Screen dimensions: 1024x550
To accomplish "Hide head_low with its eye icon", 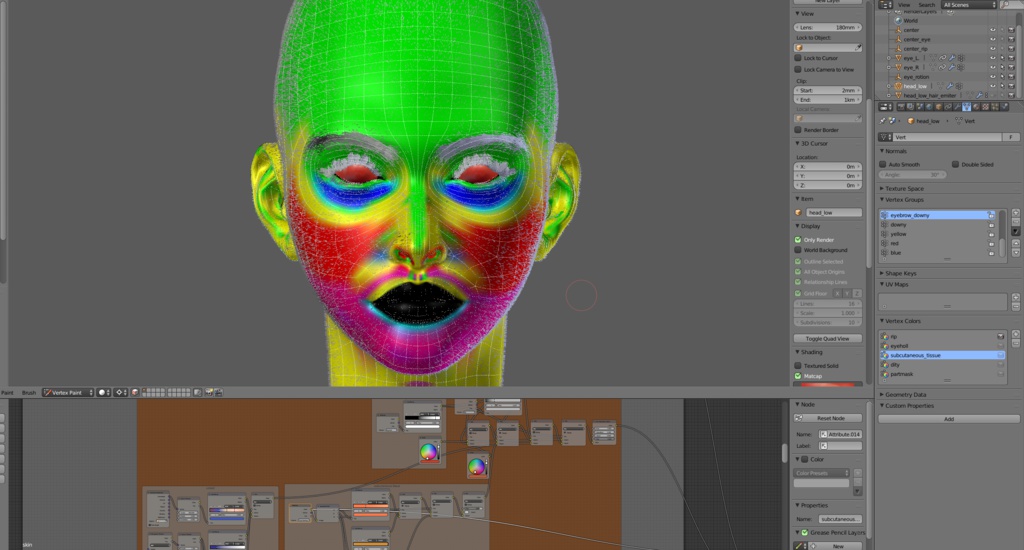I will pos(993,86).
